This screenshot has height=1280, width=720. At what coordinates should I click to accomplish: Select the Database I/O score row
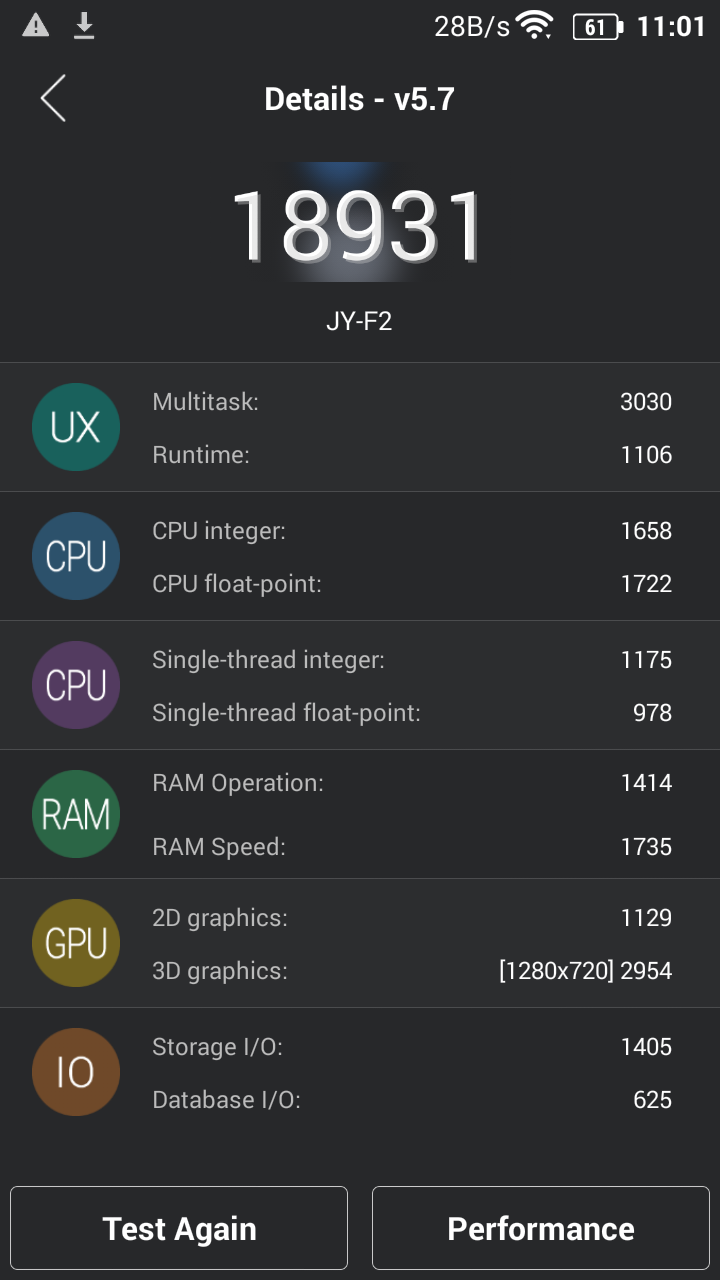412,1100
